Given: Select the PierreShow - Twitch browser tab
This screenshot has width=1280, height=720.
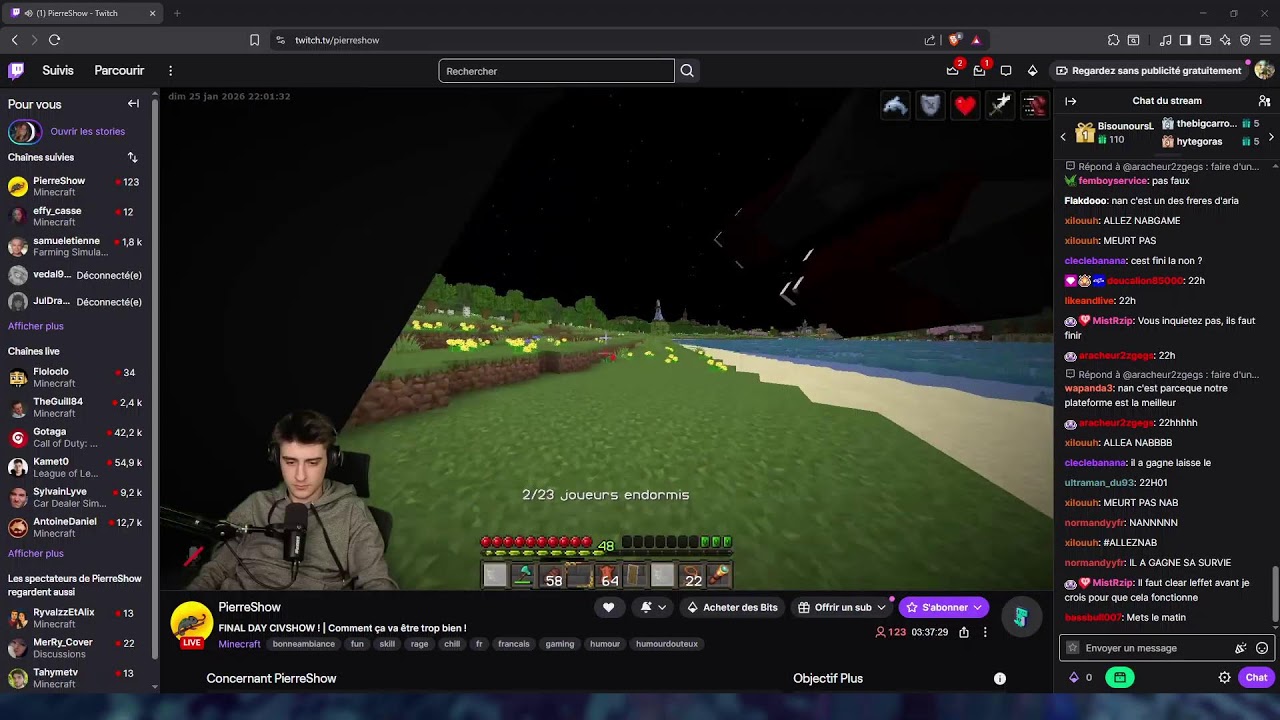Looking at the screenshot, I should tap(84, 13).
